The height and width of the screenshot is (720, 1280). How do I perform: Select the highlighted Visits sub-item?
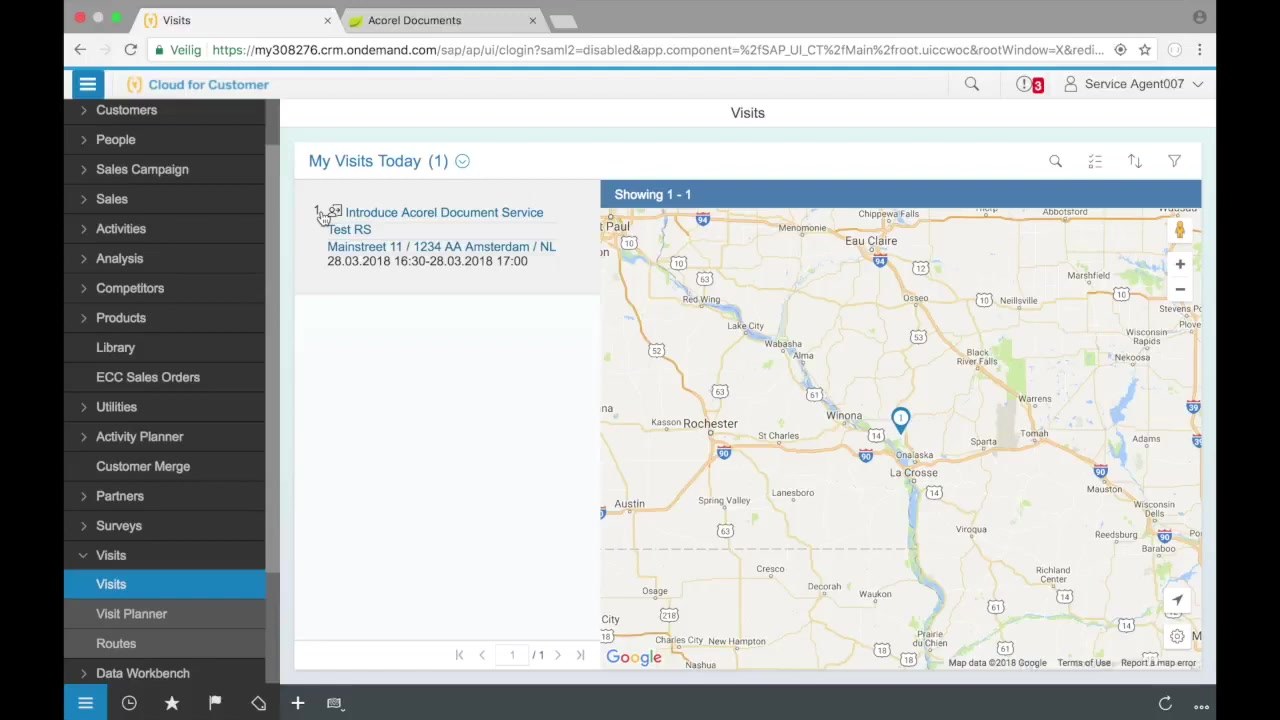pos(165,584)
